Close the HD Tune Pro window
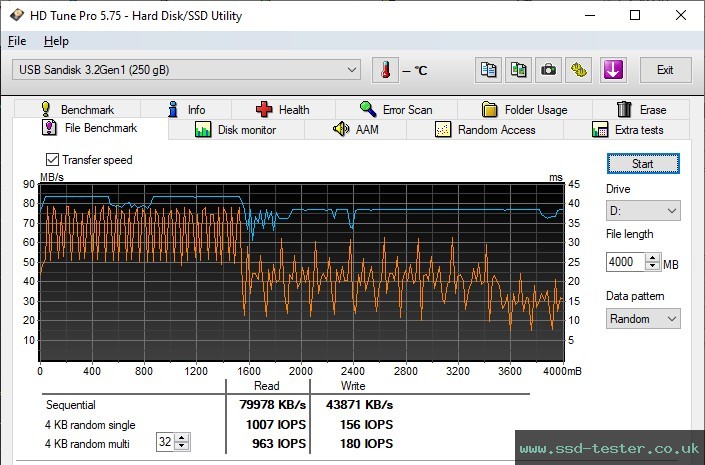 point(681,15)
